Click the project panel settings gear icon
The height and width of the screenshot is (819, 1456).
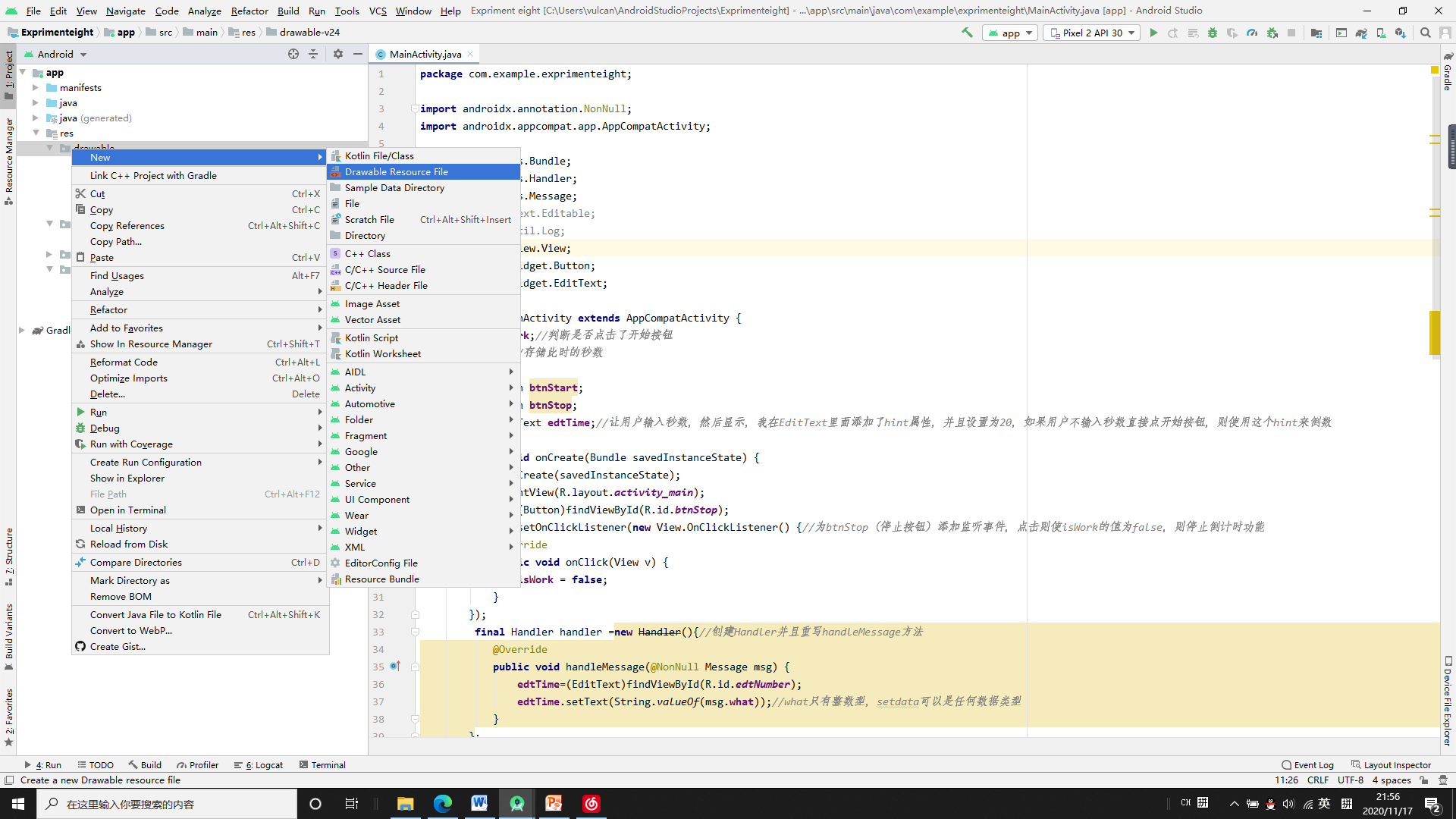[x=338, y=54]
